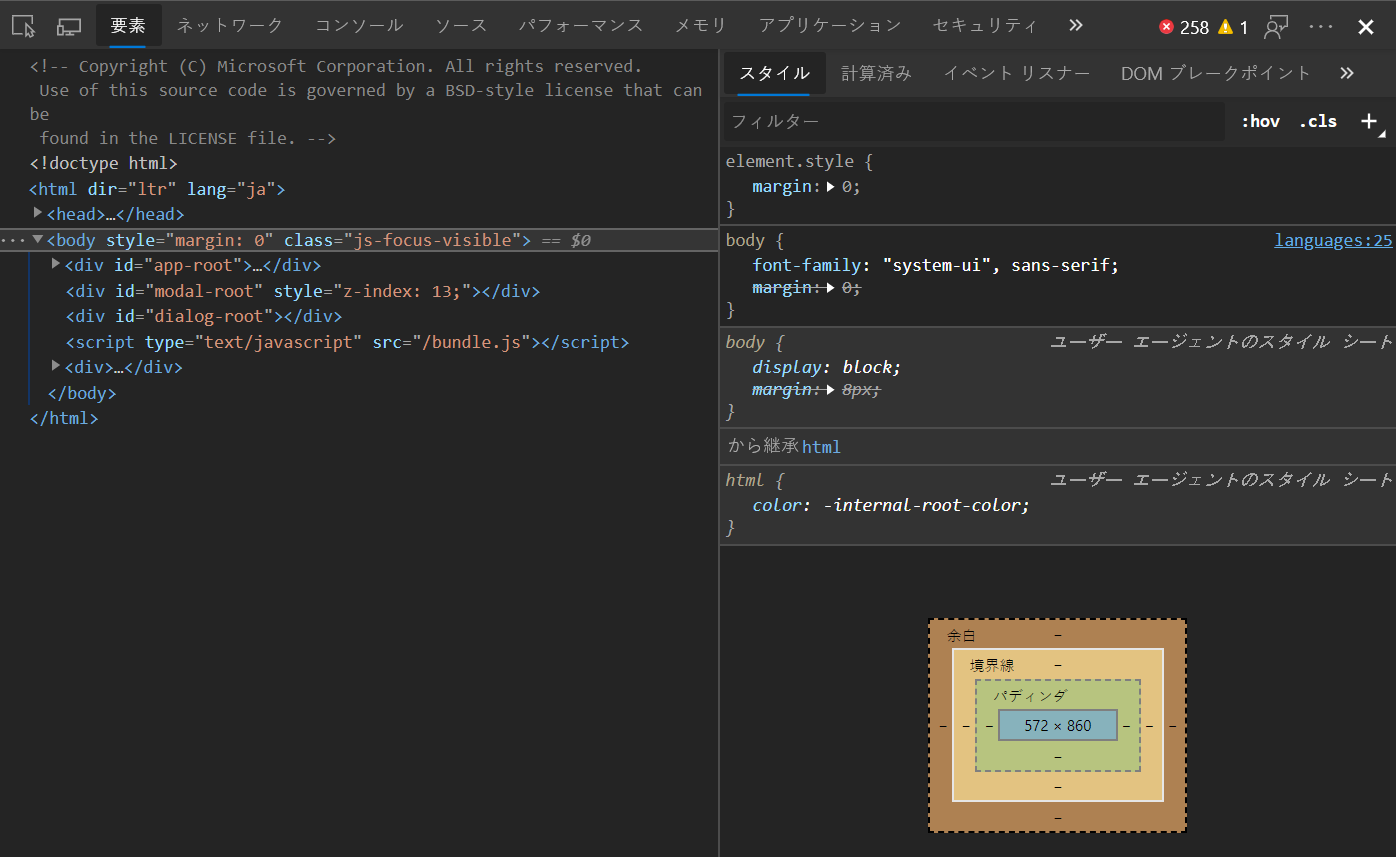
Task: Toggle the :hov element state panel
Action: (x=1260, y=121)
